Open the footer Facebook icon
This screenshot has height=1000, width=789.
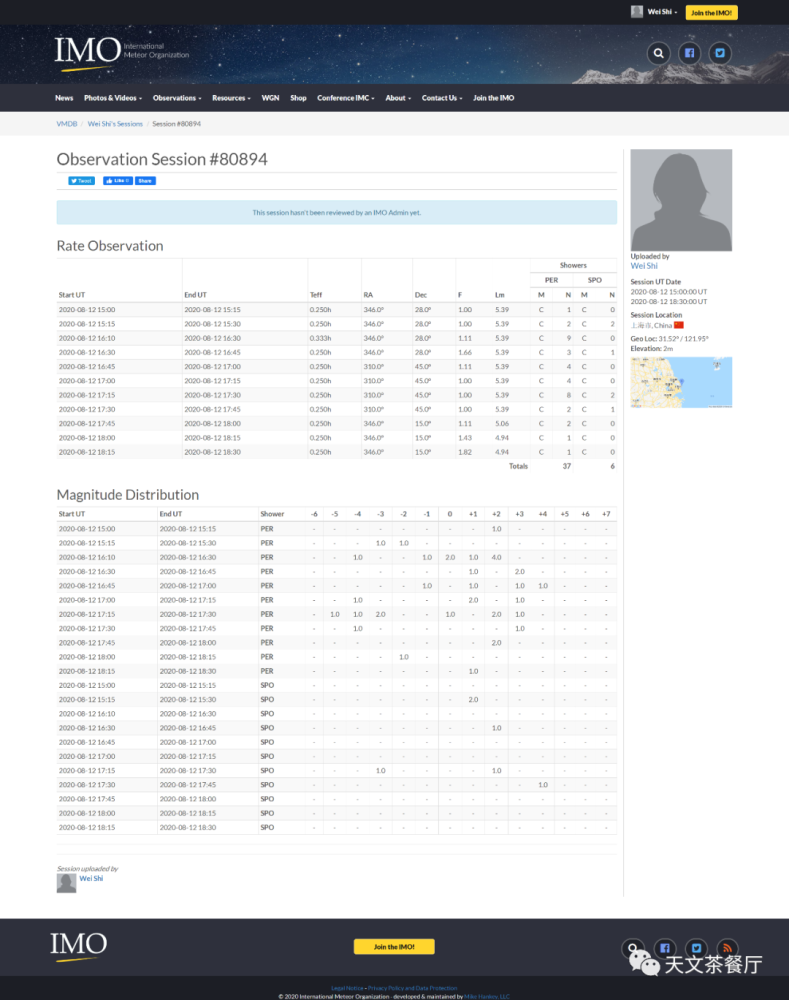coord(665,948)
